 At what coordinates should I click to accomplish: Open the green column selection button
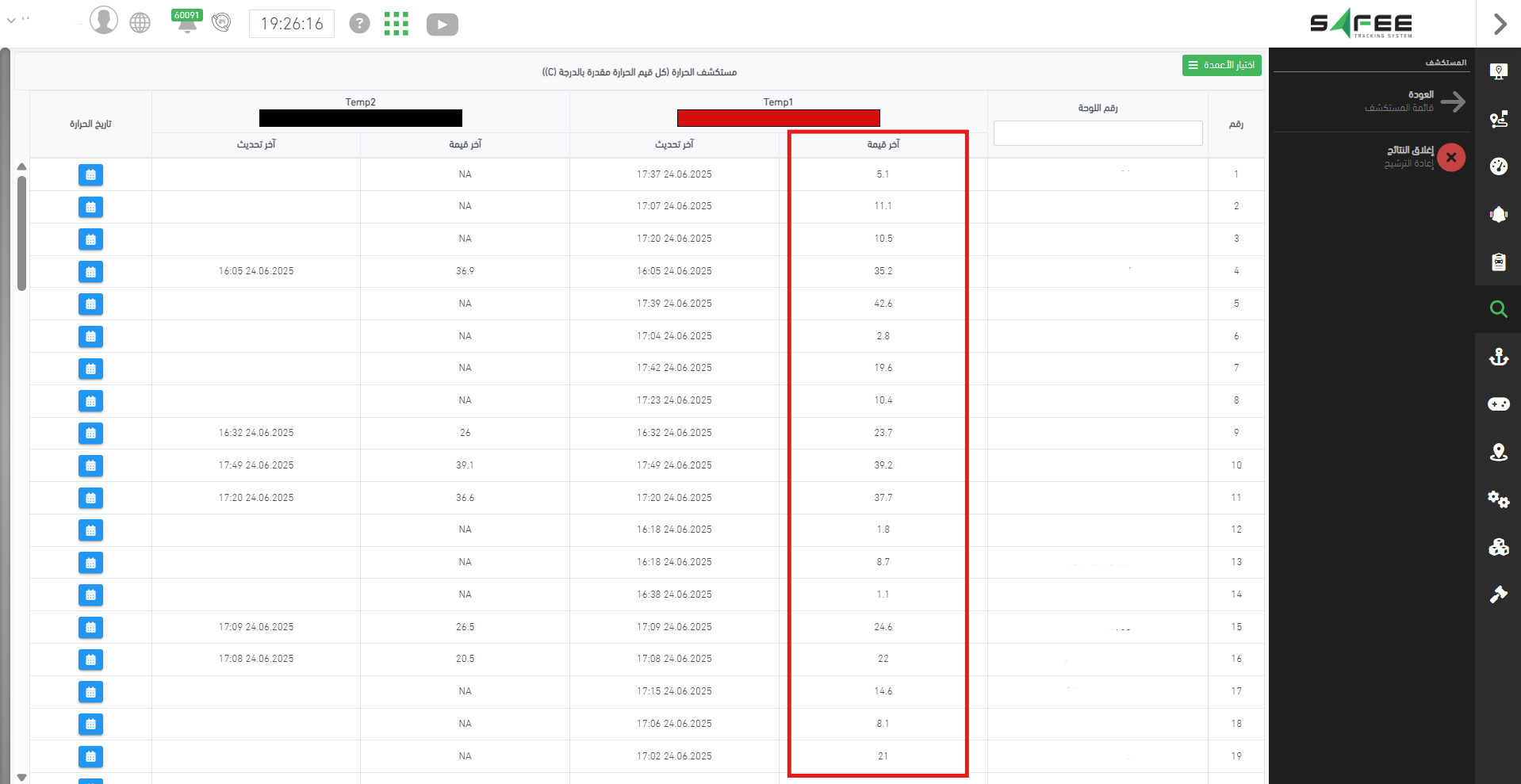pos(1221,65)
